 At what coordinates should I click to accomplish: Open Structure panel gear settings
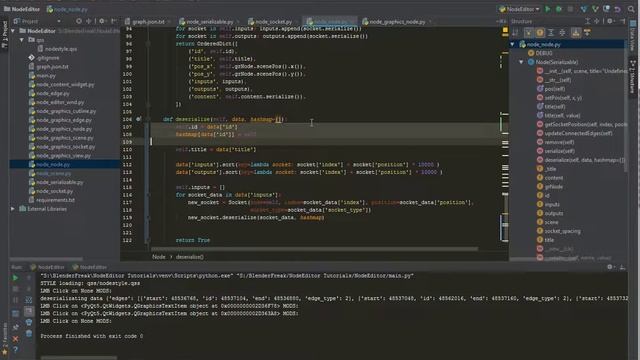(610, 21)
